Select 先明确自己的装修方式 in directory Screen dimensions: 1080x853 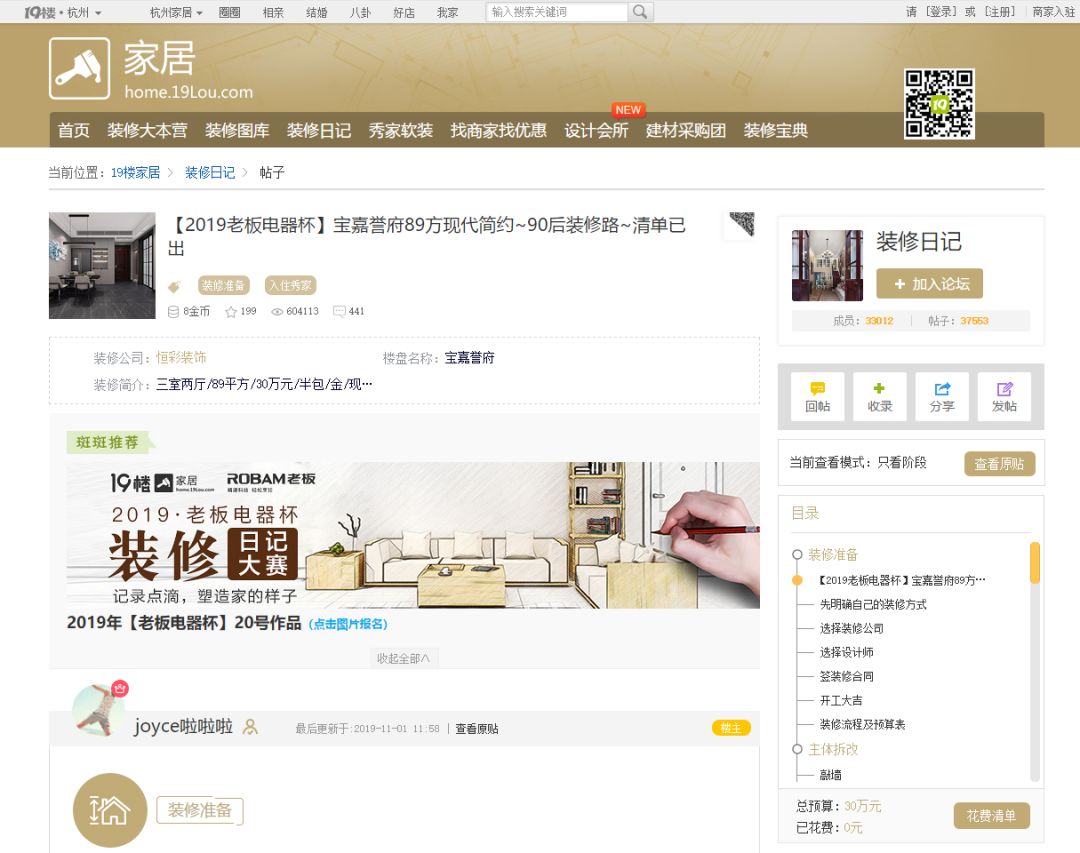click(873, 604)
